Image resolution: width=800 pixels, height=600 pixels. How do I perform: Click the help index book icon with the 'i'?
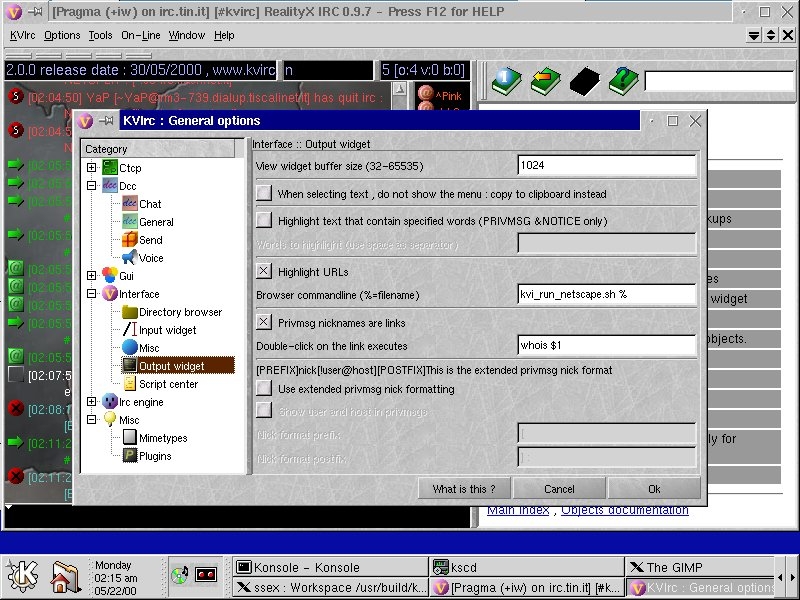506,81
